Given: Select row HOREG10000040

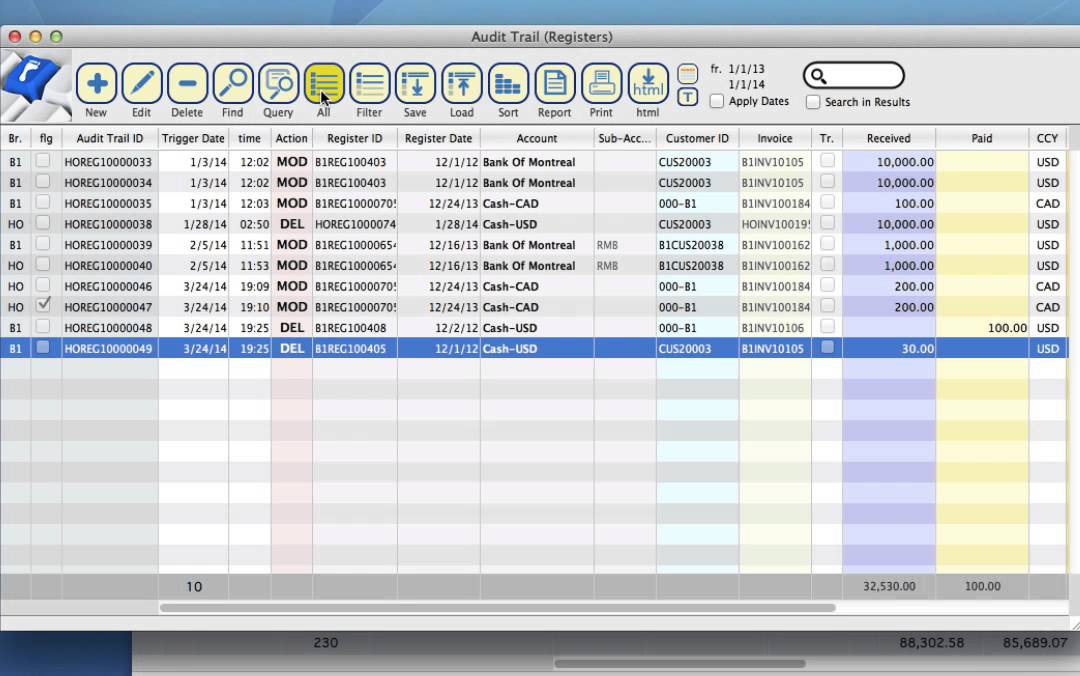Looking at the screenshot, I should tap(534, 265).
